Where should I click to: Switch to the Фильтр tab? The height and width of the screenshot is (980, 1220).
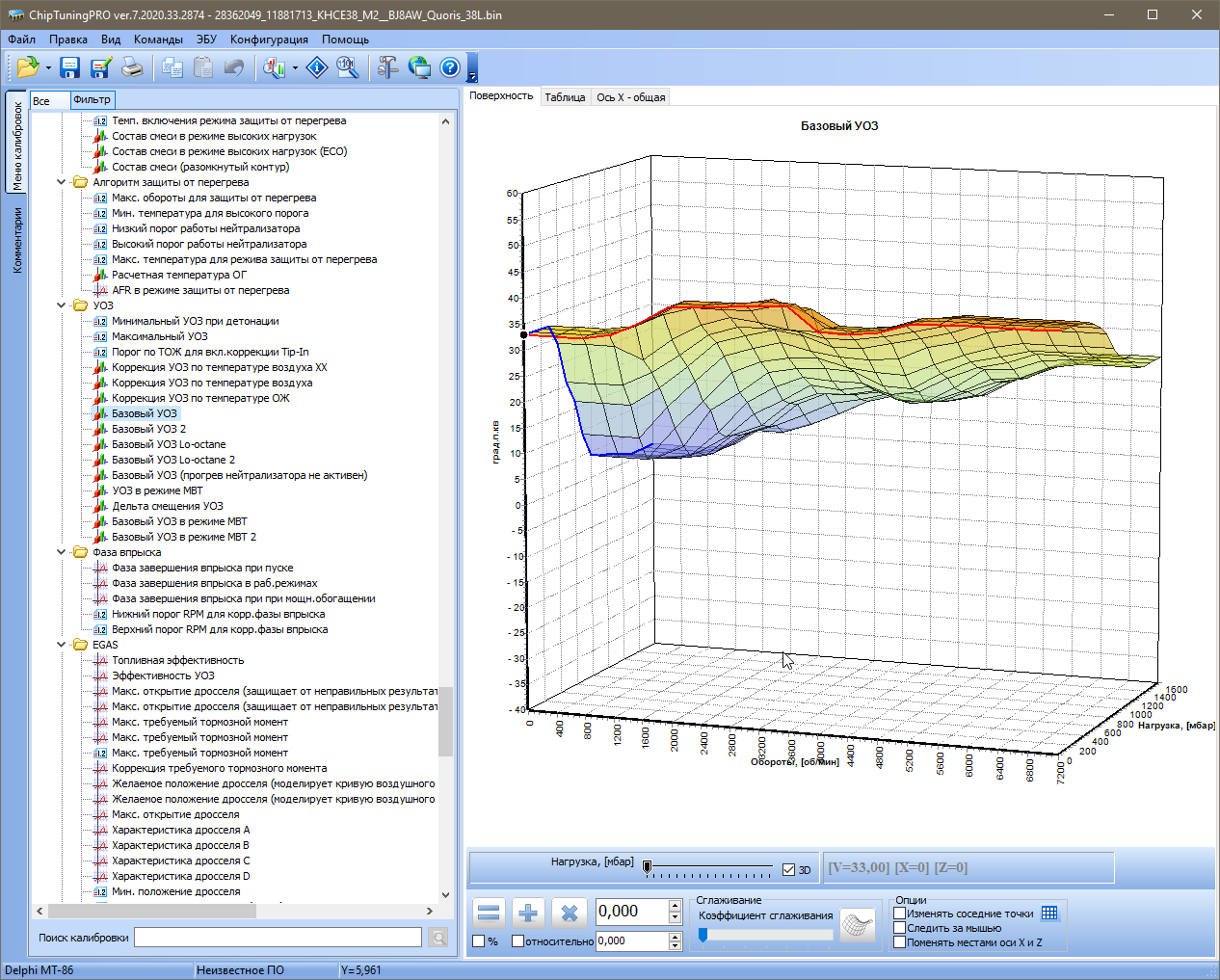click(92, 99)
